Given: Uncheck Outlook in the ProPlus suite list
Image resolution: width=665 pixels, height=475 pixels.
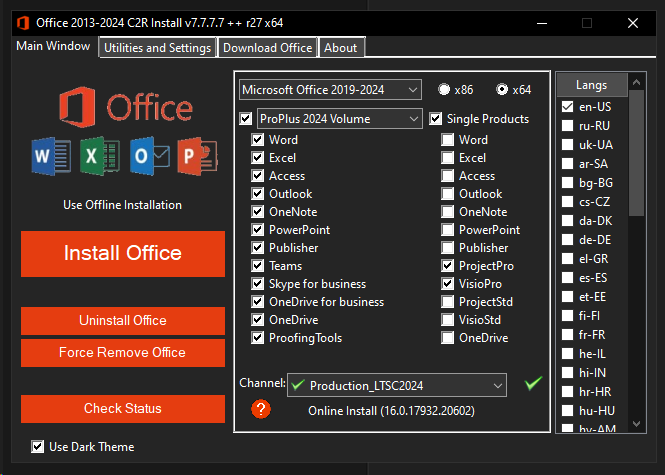Looking at the screenshot, I should coord(257,194).
